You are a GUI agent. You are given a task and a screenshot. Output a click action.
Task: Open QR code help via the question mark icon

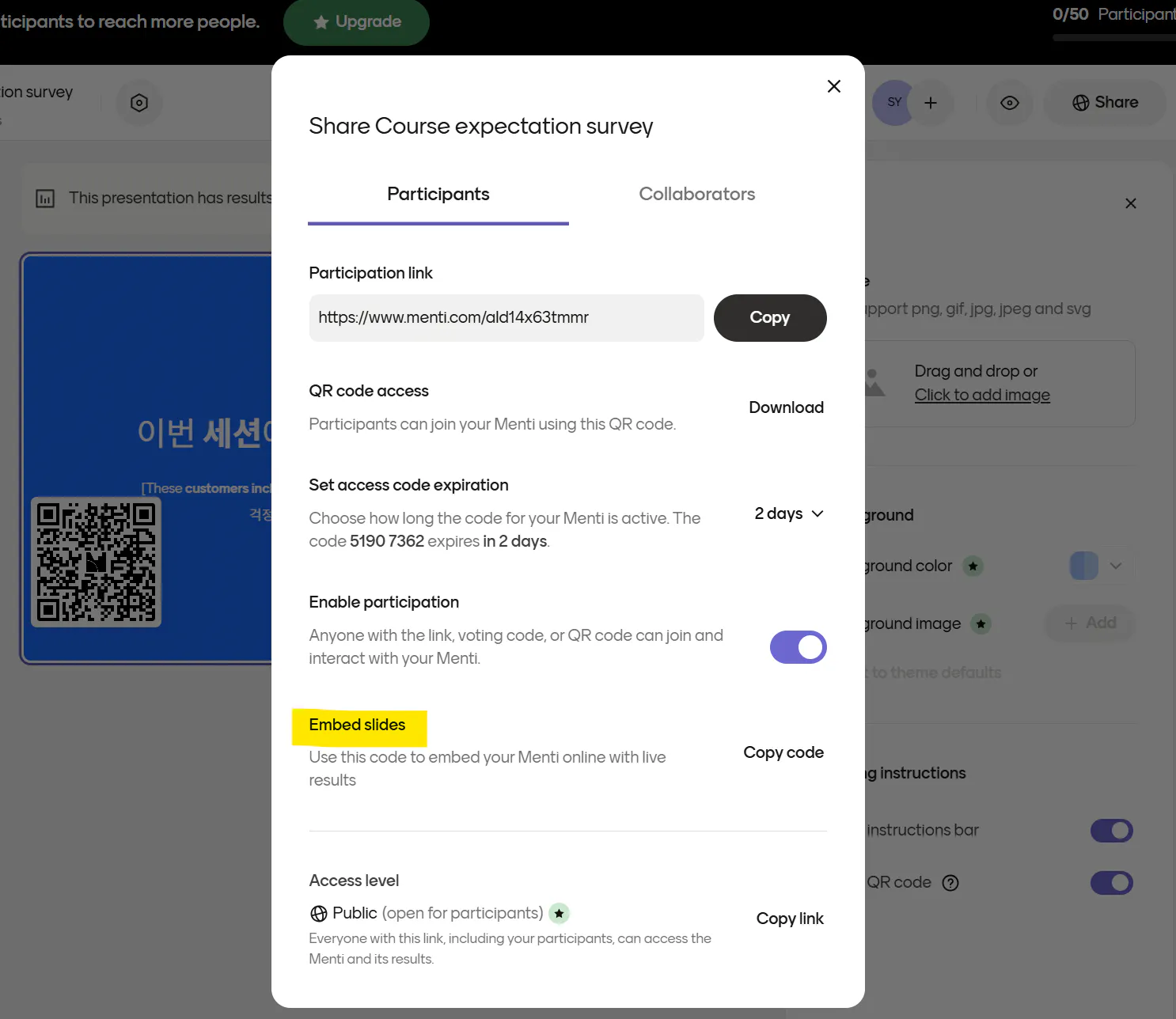(x=950, y=882)
